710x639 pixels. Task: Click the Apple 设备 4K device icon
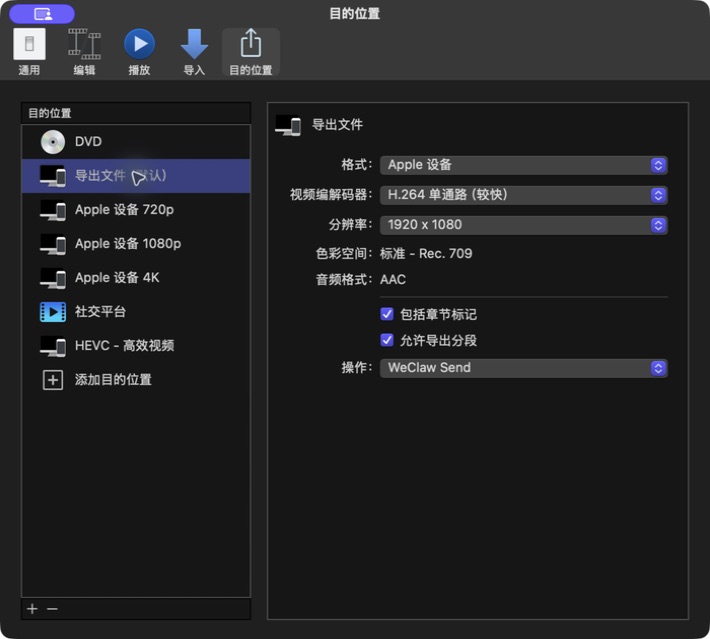[53, 278]
